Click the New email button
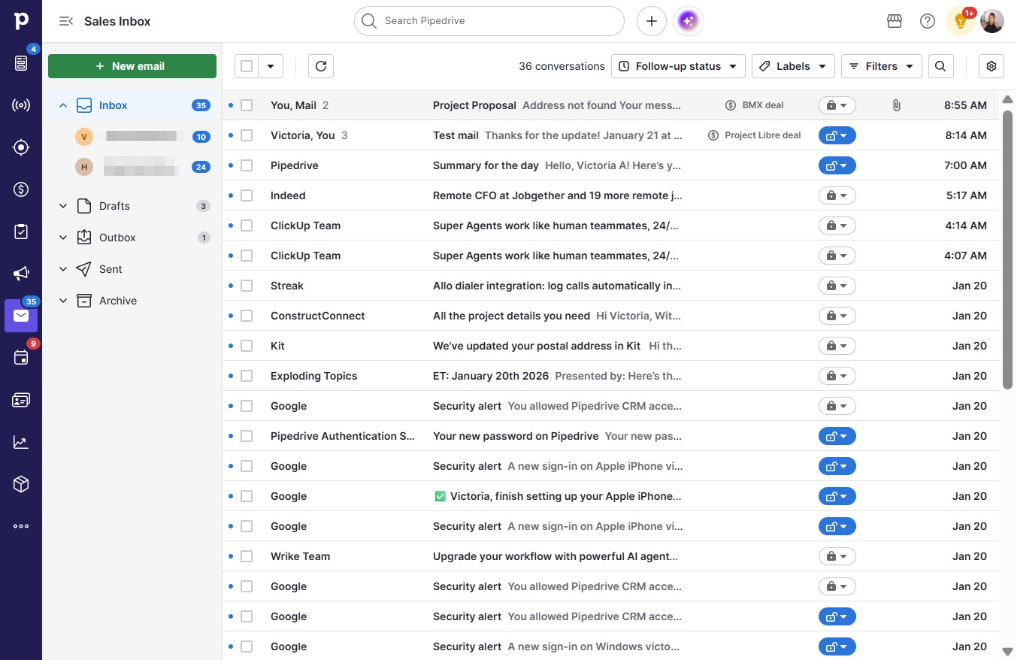Screen dimensions: 1016x660 [132, 66]
